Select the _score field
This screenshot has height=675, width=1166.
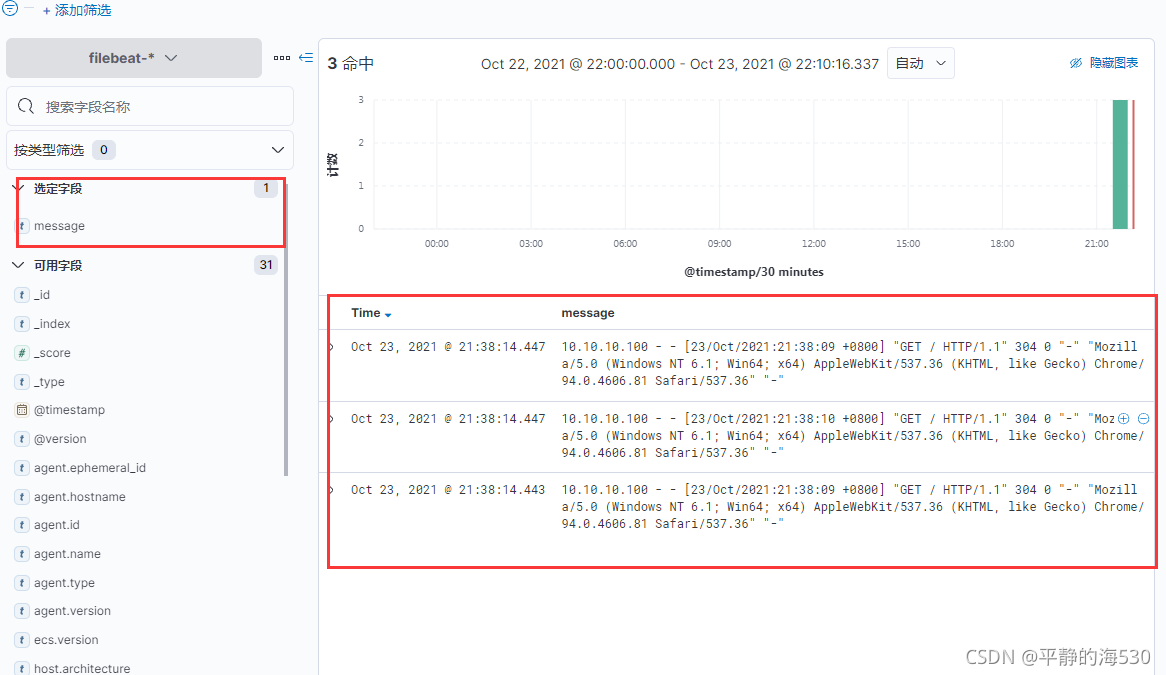tap(52, 353)
